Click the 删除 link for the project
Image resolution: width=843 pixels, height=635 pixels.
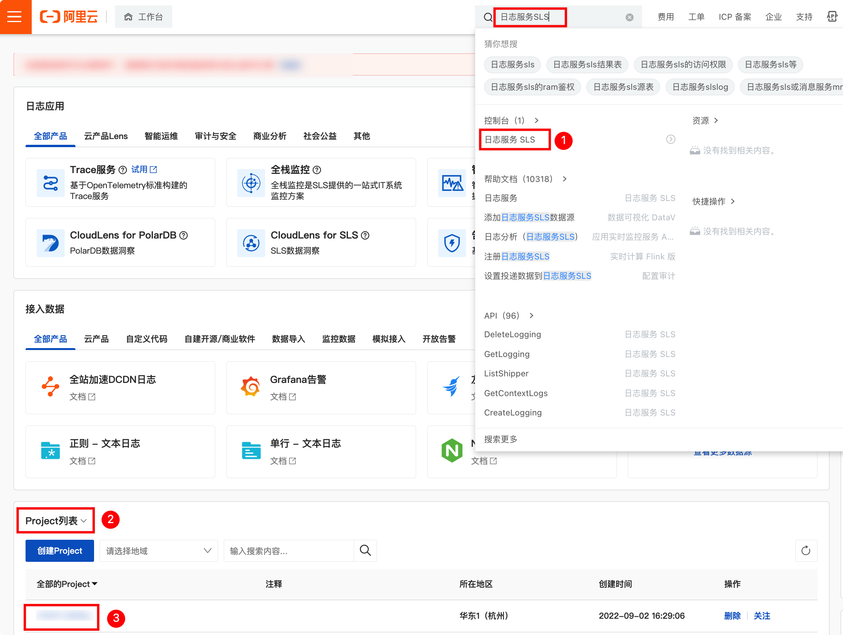(732, 616)
